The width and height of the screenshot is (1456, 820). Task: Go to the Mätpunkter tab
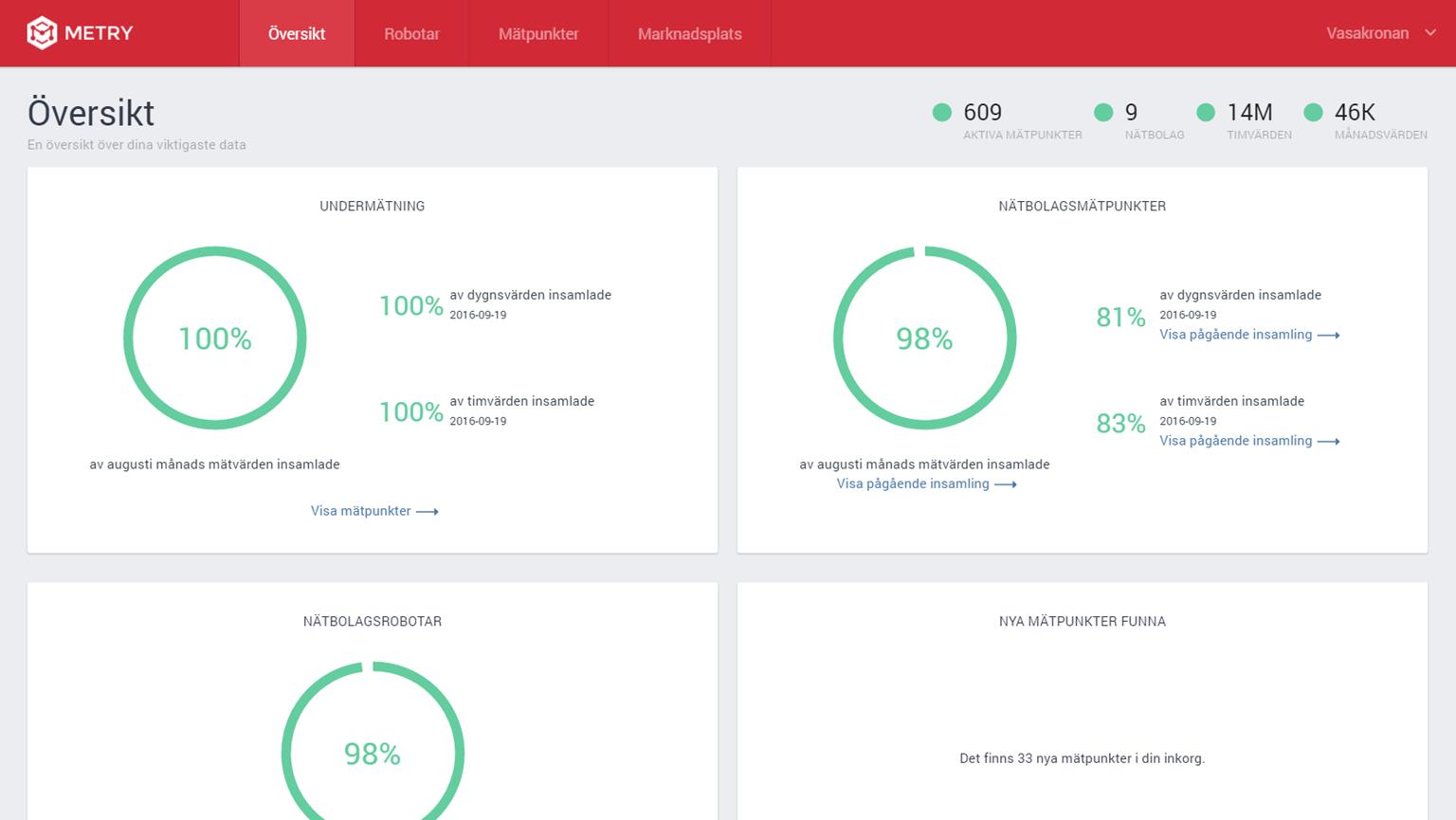pyautogui.click(x=538, y=33)
